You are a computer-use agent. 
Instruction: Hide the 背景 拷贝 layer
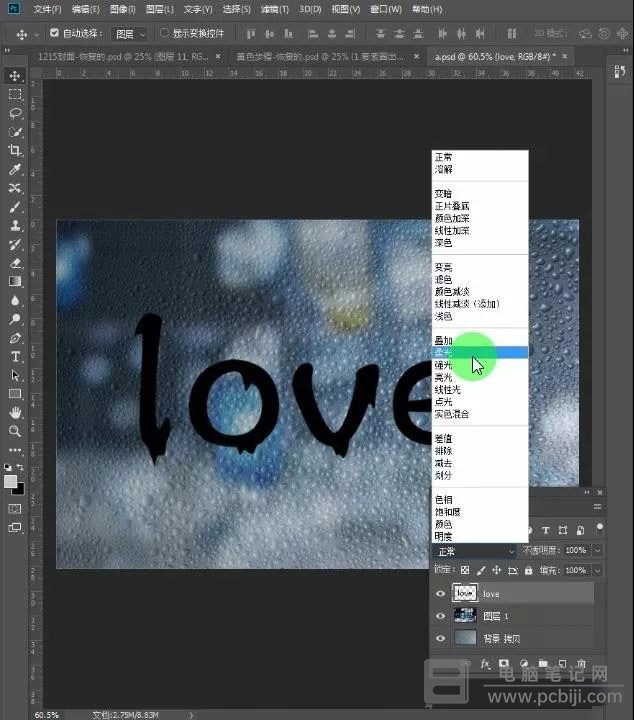pos(440,638)
